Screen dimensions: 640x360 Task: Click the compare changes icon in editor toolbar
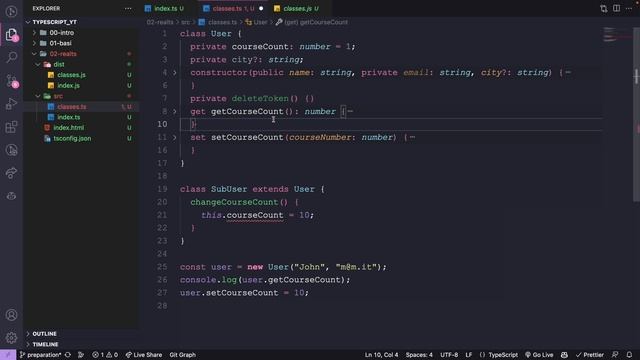tap(603, 9)
